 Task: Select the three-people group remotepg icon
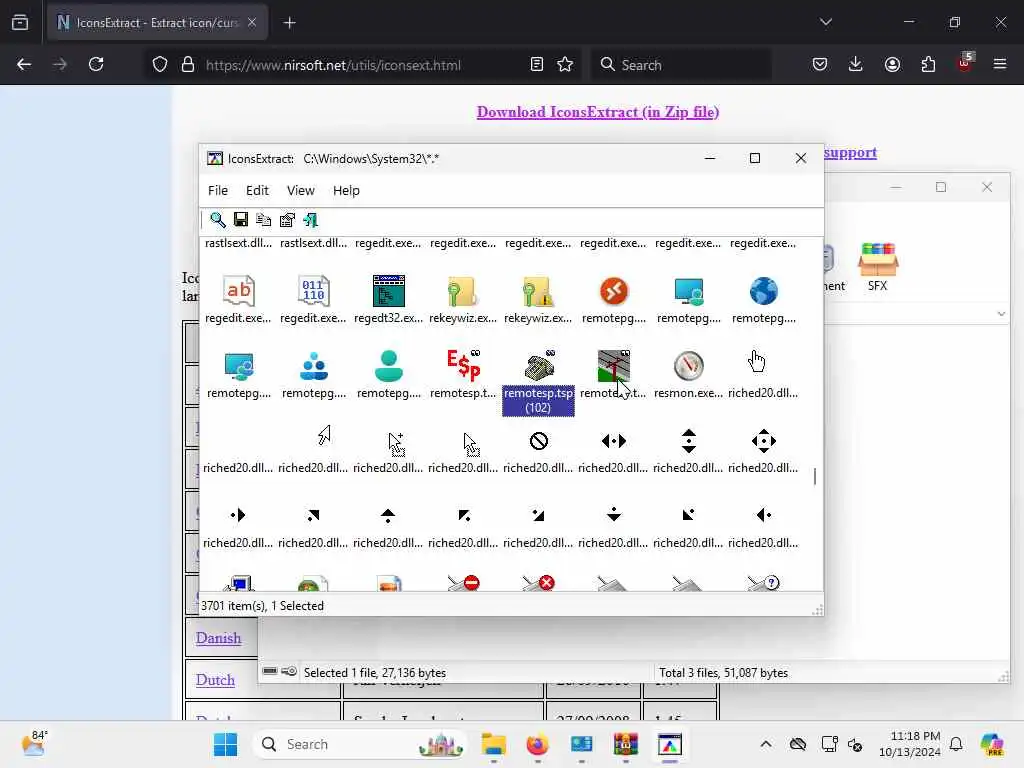(x=313, y=366)
